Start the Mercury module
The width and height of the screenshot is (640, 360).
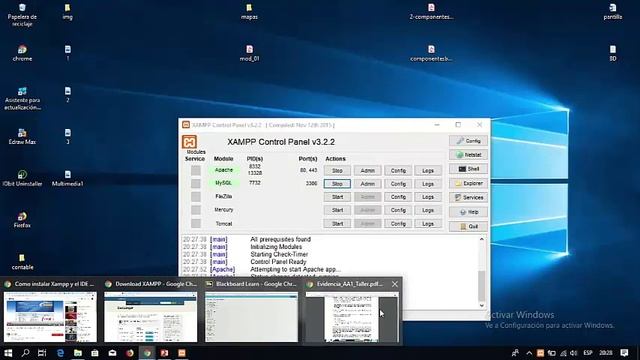(x=337, y=210)
